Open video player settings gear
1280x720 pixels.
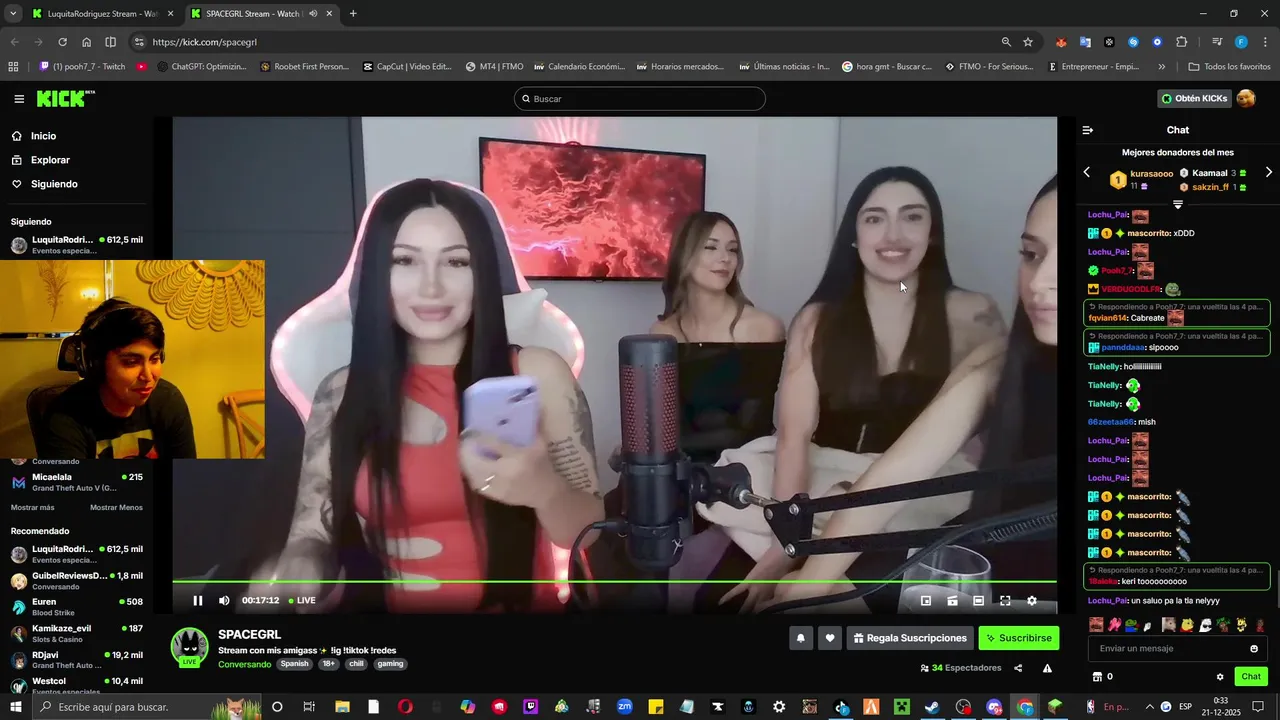pyautogui.click(x=1032, y=601)
